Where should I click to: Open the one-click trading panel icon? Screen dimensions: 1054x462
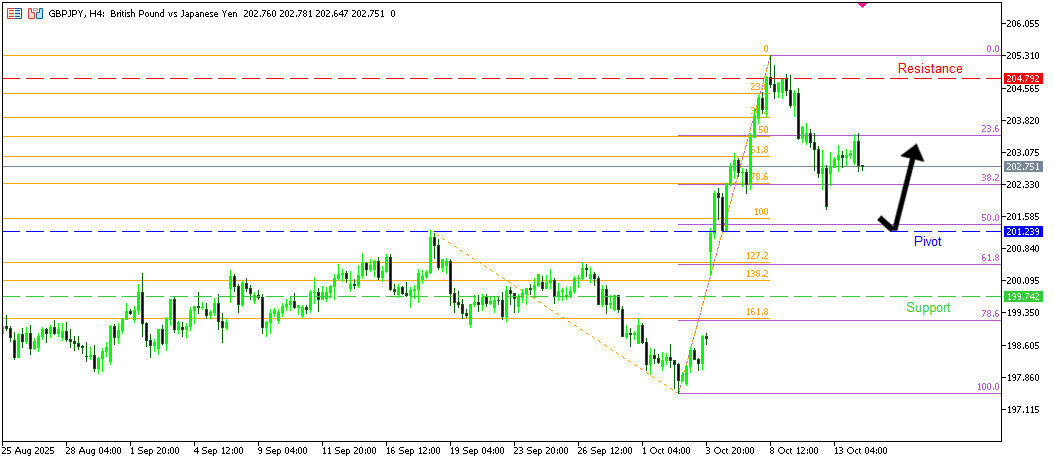[13, 13]
